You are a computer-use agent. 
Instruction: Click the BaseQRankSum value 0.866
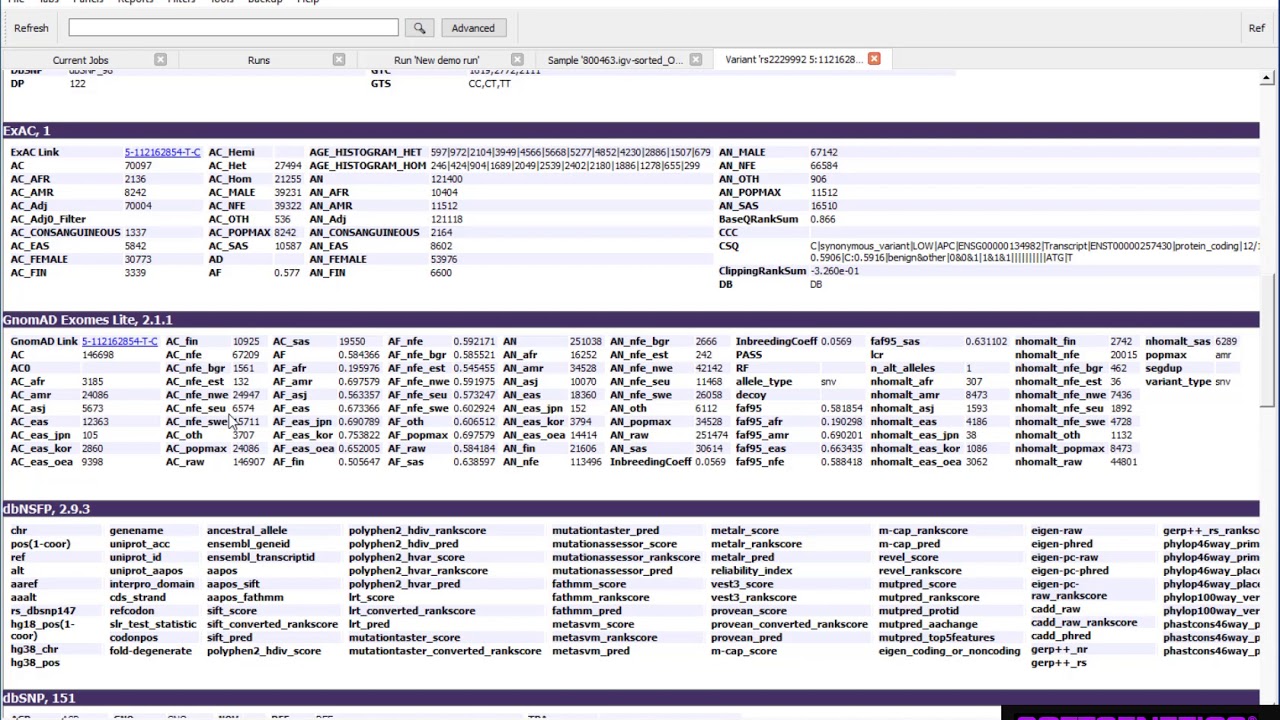coord(823,219)
